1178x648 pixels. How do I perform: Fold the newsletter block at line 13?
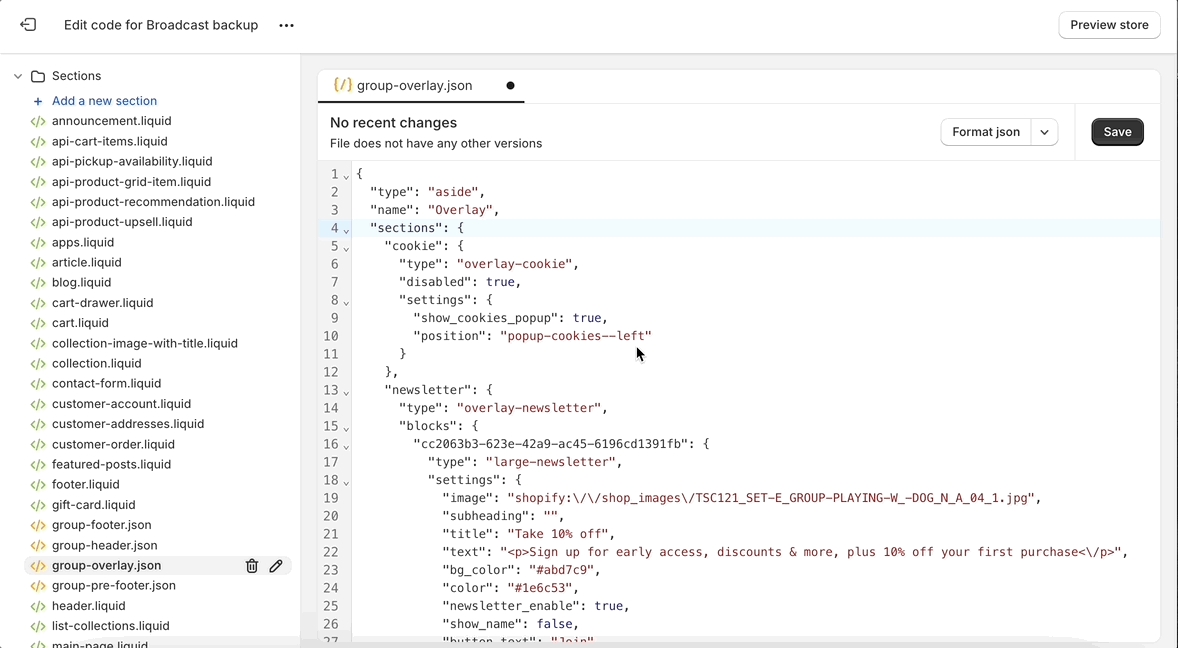[346, 393]
